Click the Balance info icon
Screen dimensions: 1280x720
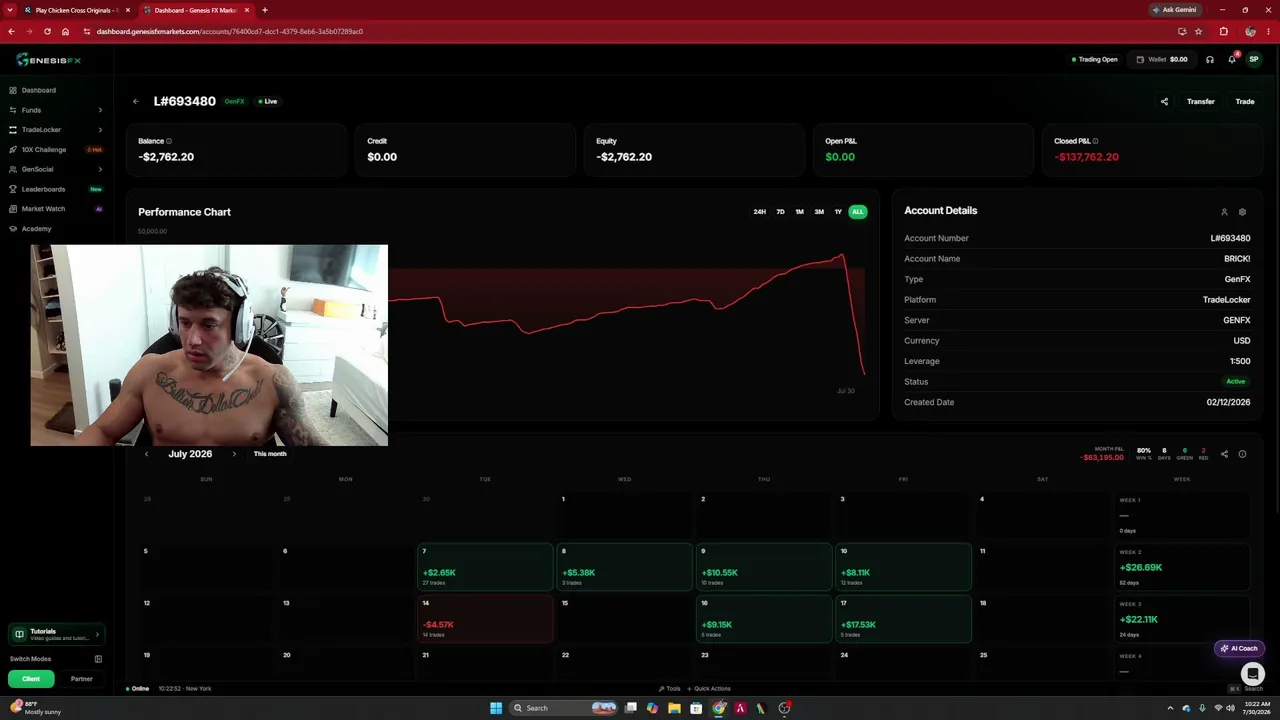coord(169,141)
